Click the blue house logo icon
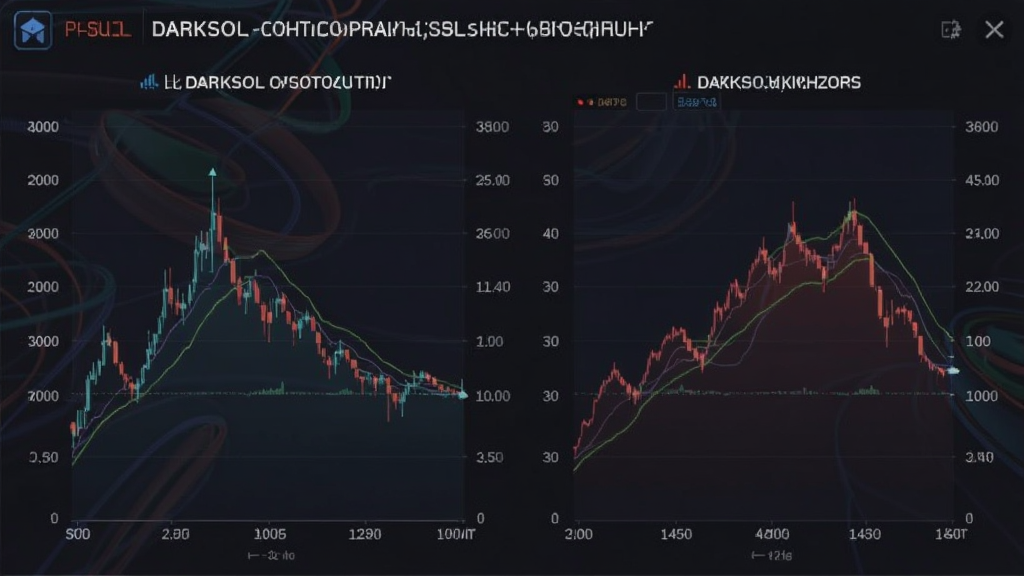1024x576 pixels. tap(33, 30)
